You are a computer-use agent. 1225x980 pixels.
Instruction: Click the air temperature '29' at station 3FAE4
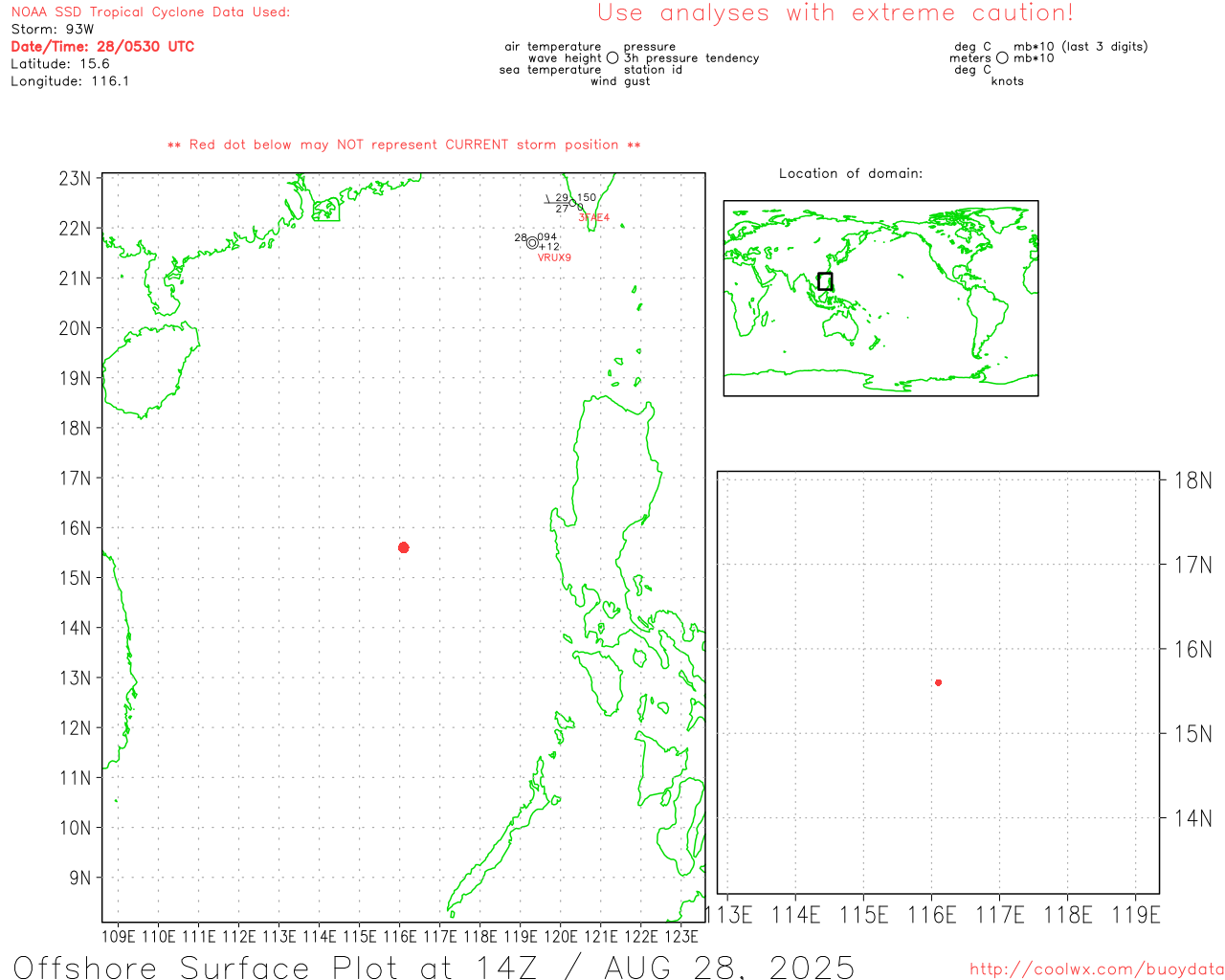coord(562,198)
